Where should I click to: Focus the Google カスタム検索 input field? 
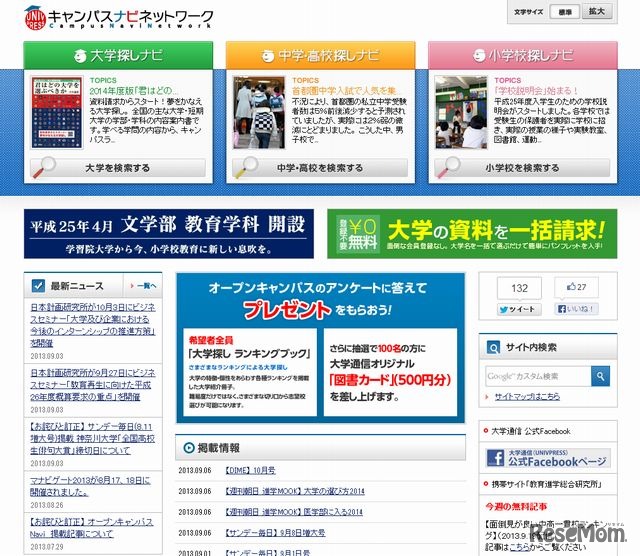538,376
